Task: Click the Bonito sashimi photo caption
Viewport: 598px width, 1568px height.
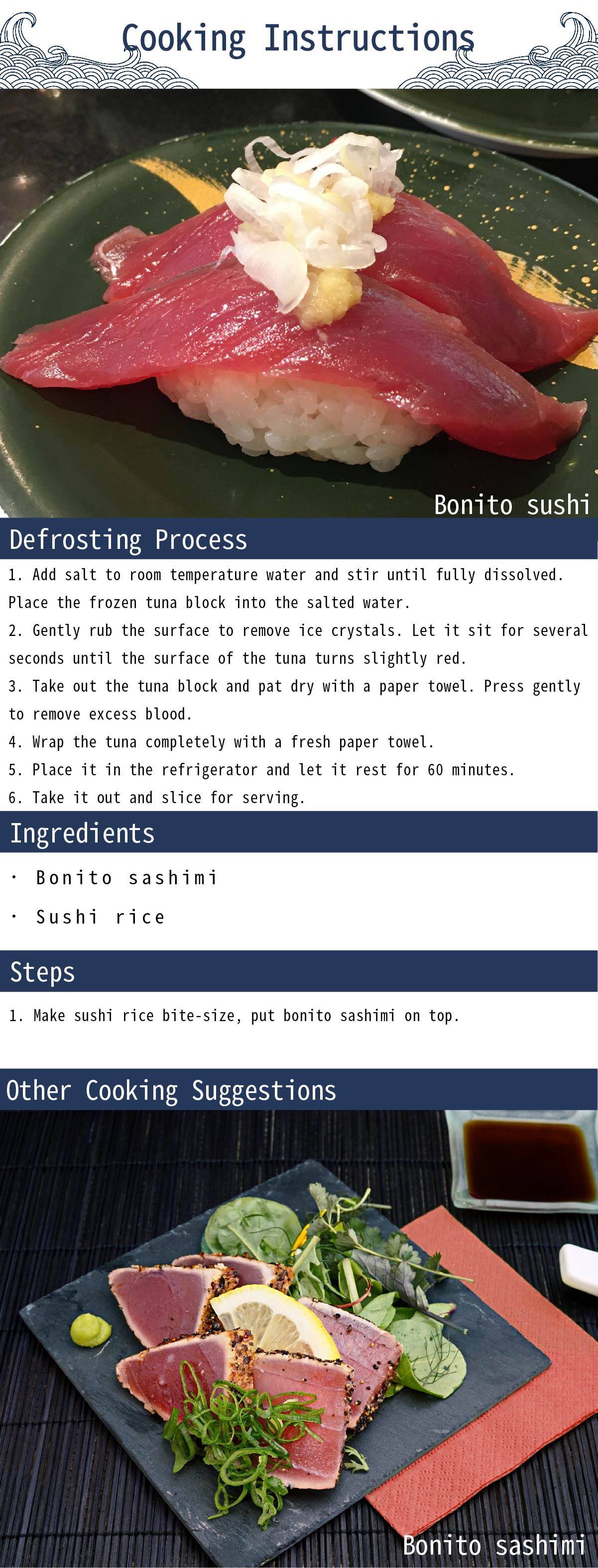Action: [x=494, y=1546]
